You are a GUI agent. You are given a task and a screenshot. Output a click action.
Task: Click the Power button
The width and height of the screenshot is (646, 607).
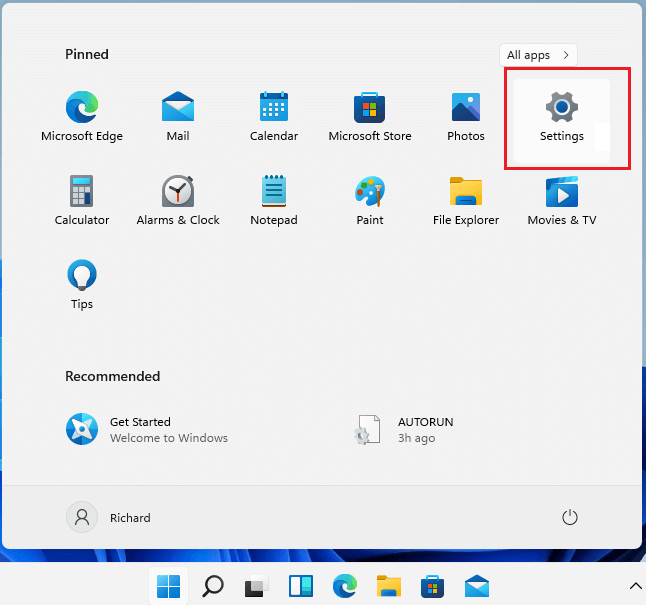[570, 517]
